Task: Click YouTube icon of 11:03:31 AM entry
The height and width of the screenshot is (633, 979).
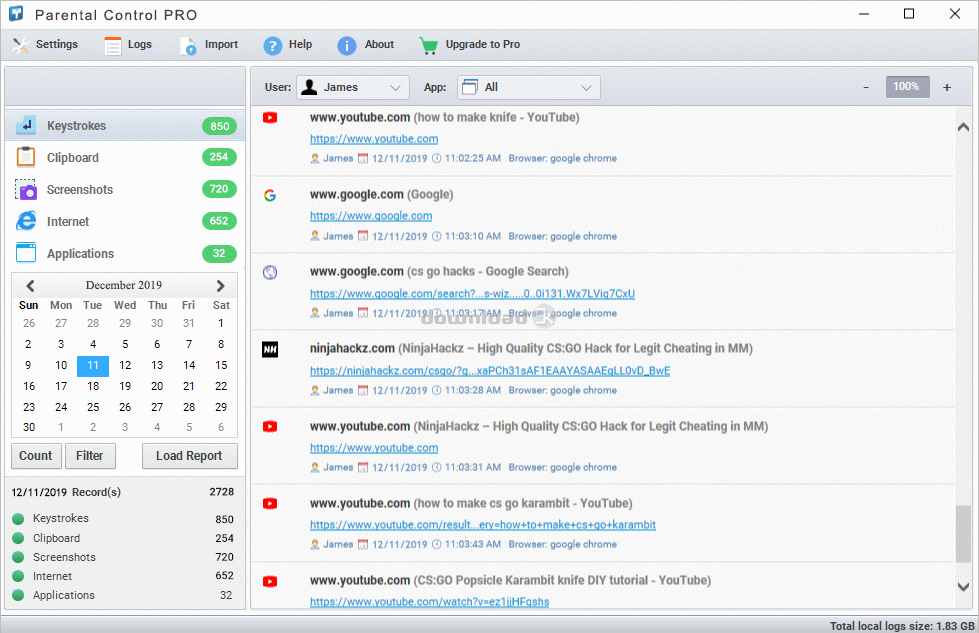Action: pos(270,426)
